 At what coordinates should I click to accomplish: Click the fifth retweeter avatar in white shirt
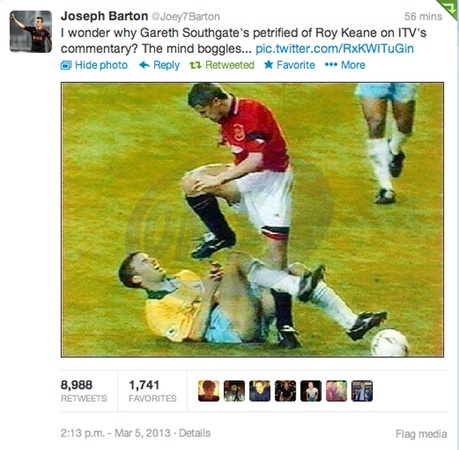(311, 391)
